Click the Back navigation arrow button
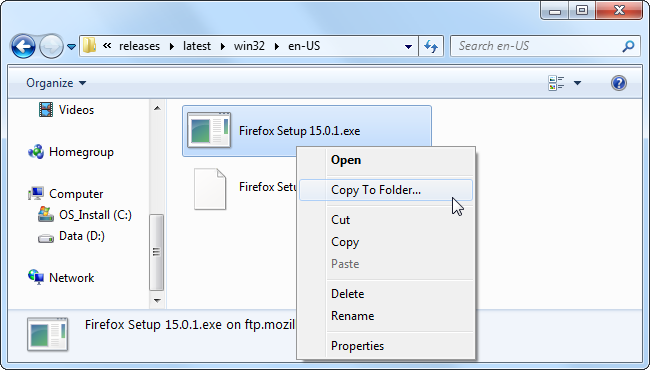650x370 pixels. 23,46
